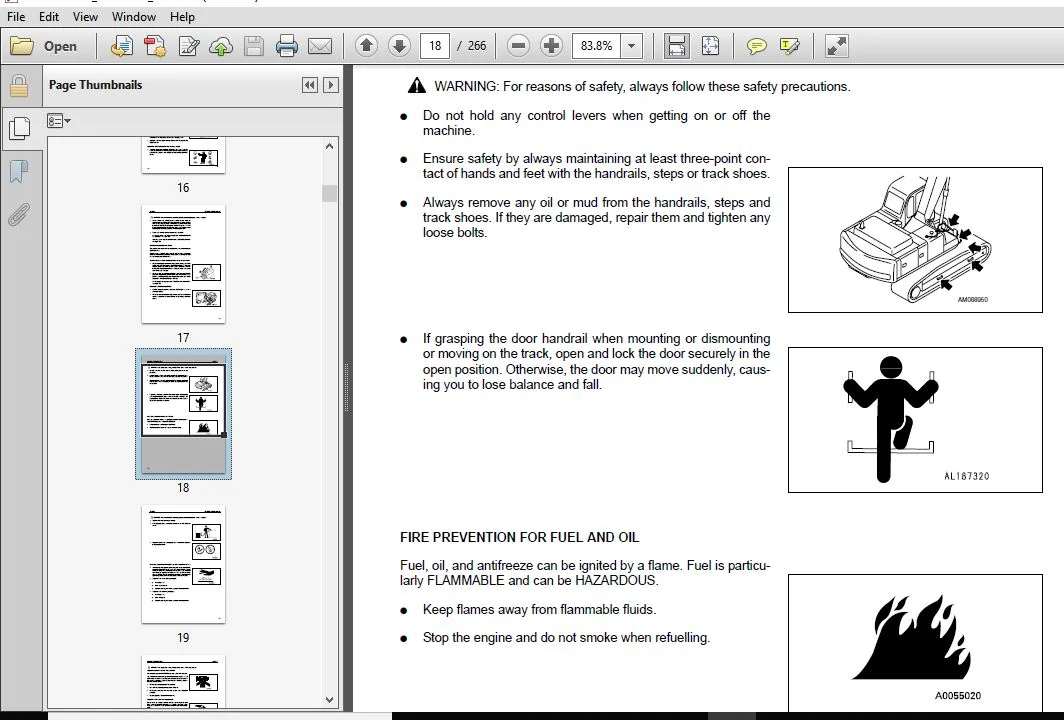Click the upload to cloud icon
Screen dimensions: 1064x720
click(221, 46)
